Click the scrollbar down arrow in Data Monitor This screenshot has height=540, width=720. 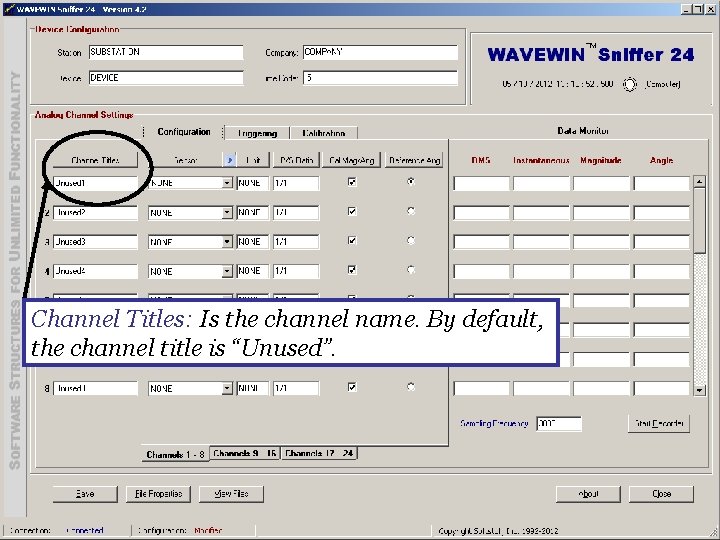tap(699, 390)
